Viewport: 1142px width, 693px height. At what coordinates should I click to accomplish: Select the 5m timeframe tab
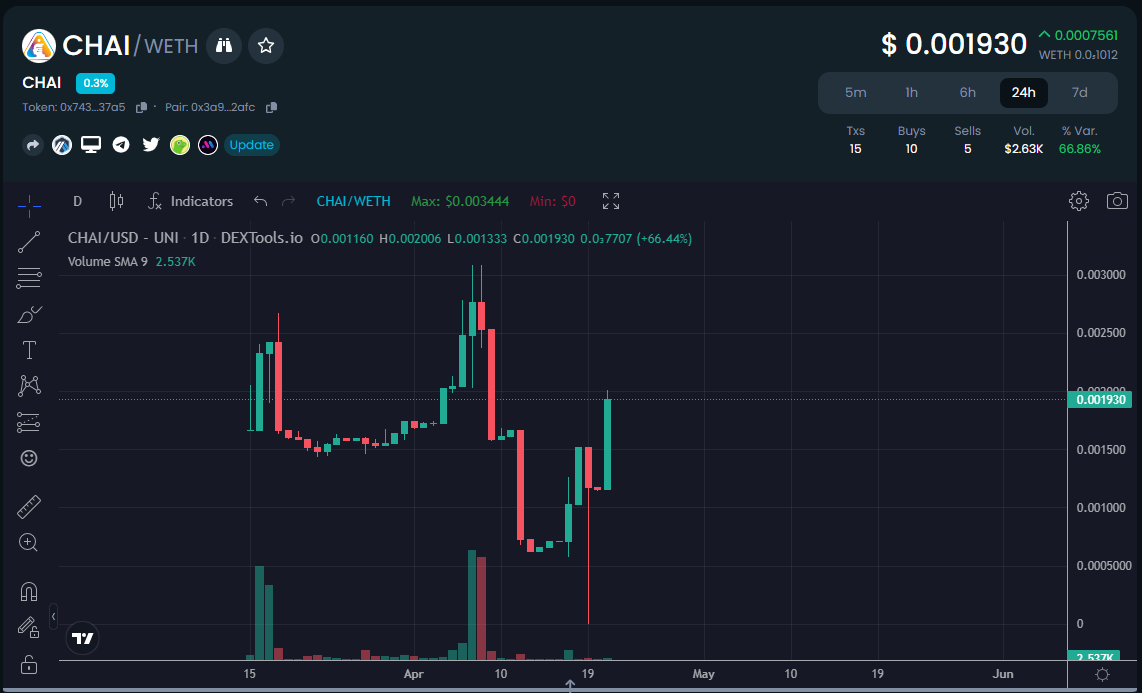856,92
